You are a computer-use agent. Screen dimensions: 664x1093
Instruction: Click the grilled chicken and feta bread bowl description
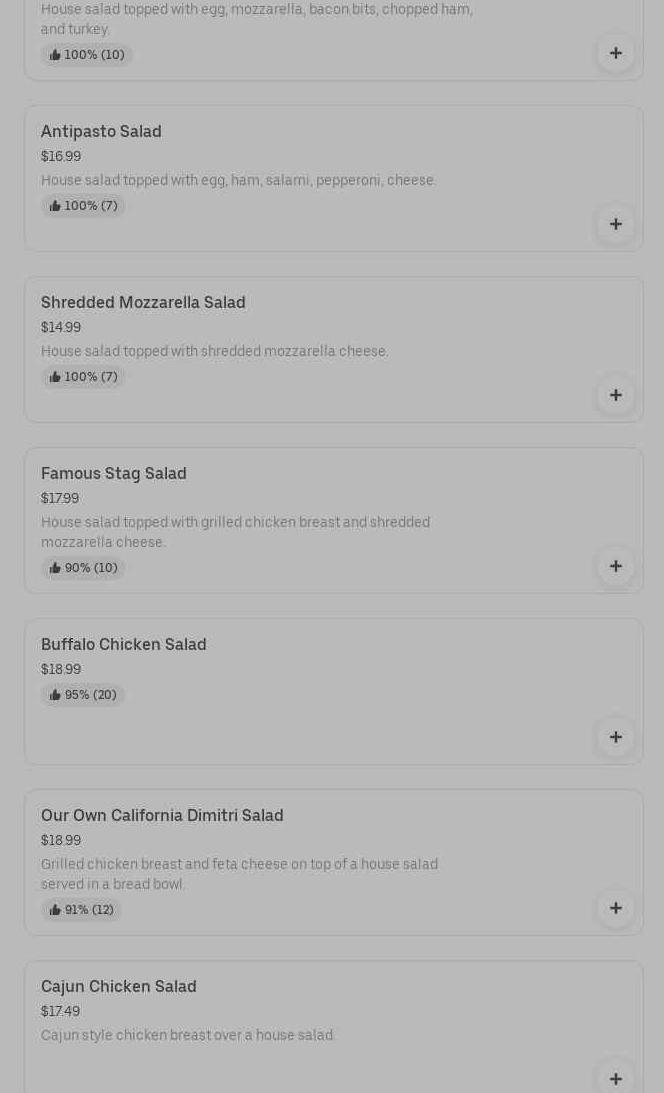[239, 874]
